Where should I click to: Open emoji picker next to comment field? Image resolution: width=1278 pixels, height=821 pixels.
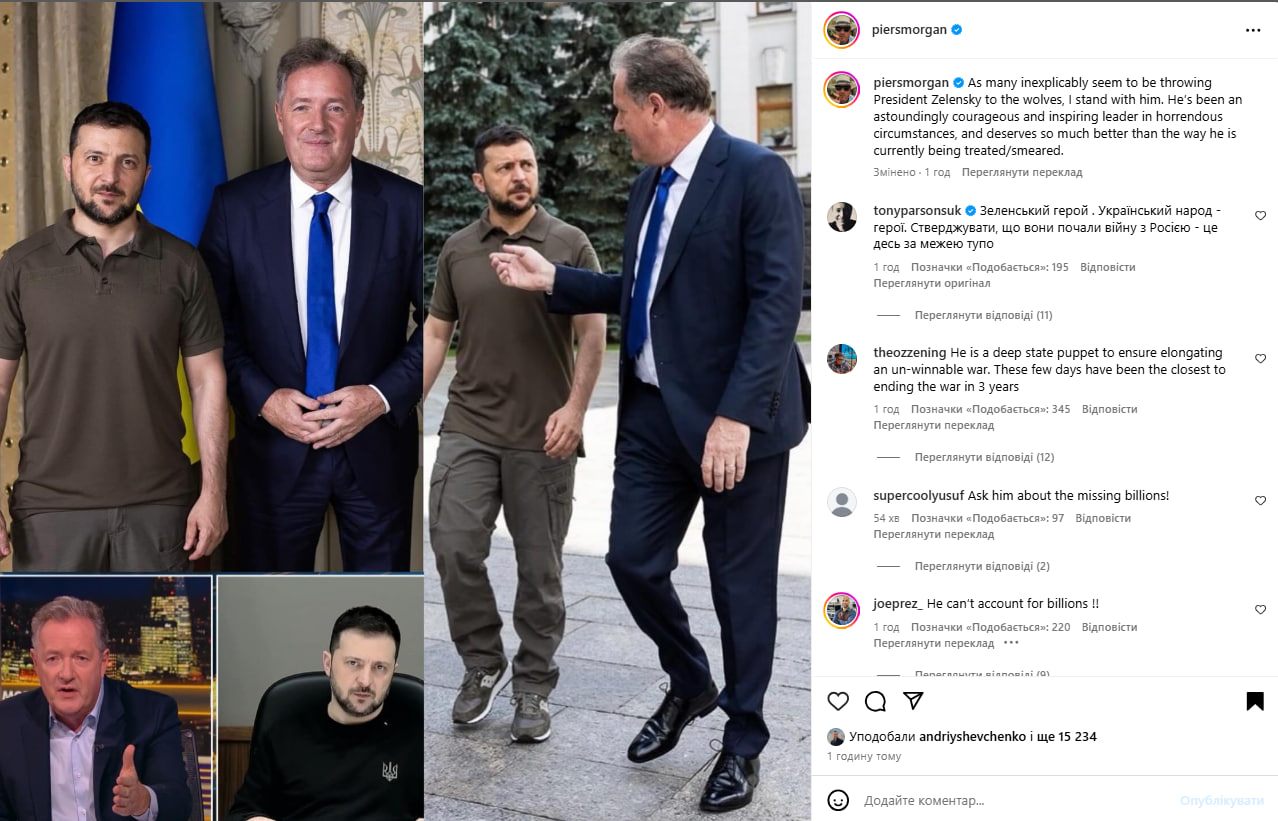click(x=839, y=800)
